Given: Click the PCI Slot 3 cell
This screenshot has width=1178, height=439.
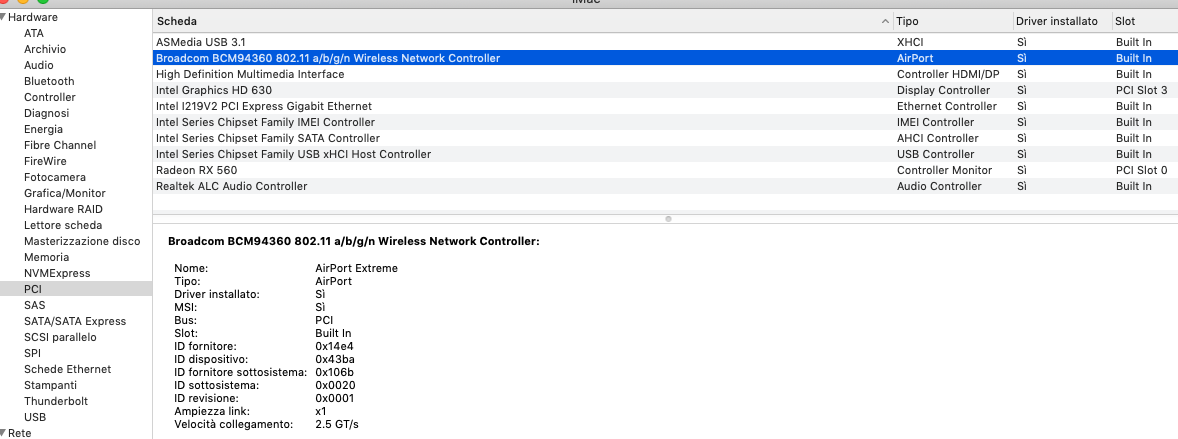Looking at the screenshot, I should (x=1142, y=90).
